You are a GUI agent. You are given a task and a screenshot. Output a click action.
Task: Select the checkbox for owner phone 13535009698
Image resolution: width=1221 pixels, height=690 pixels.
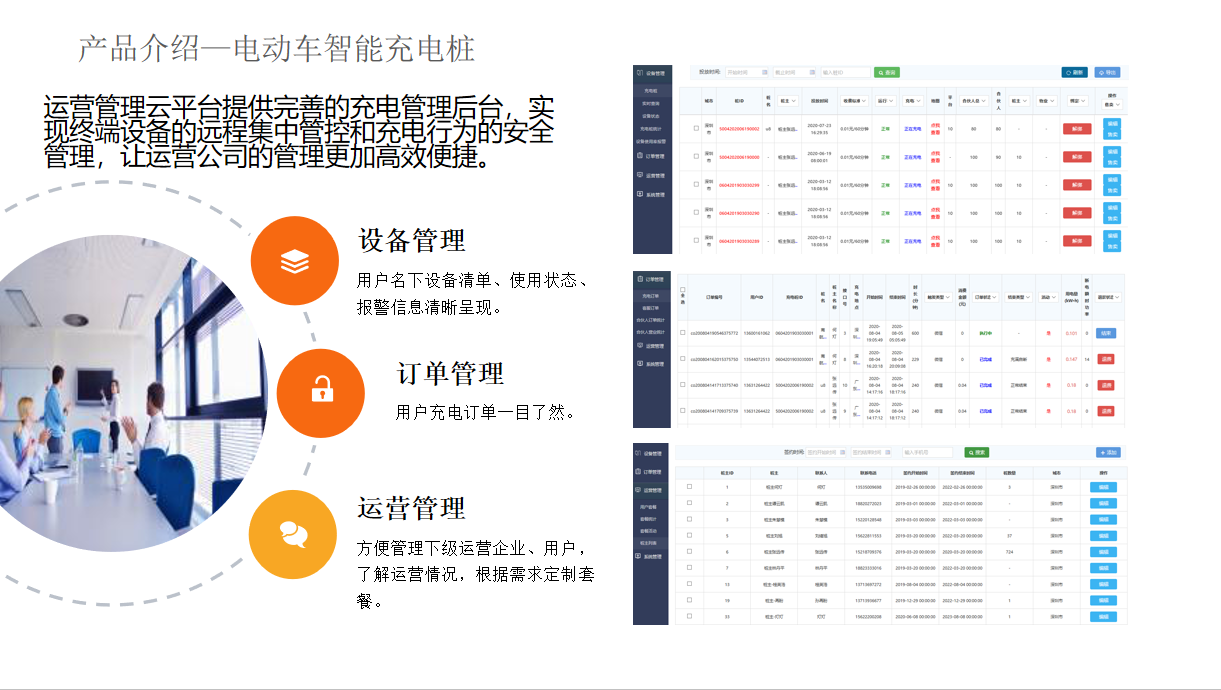(x=689, y=487)
